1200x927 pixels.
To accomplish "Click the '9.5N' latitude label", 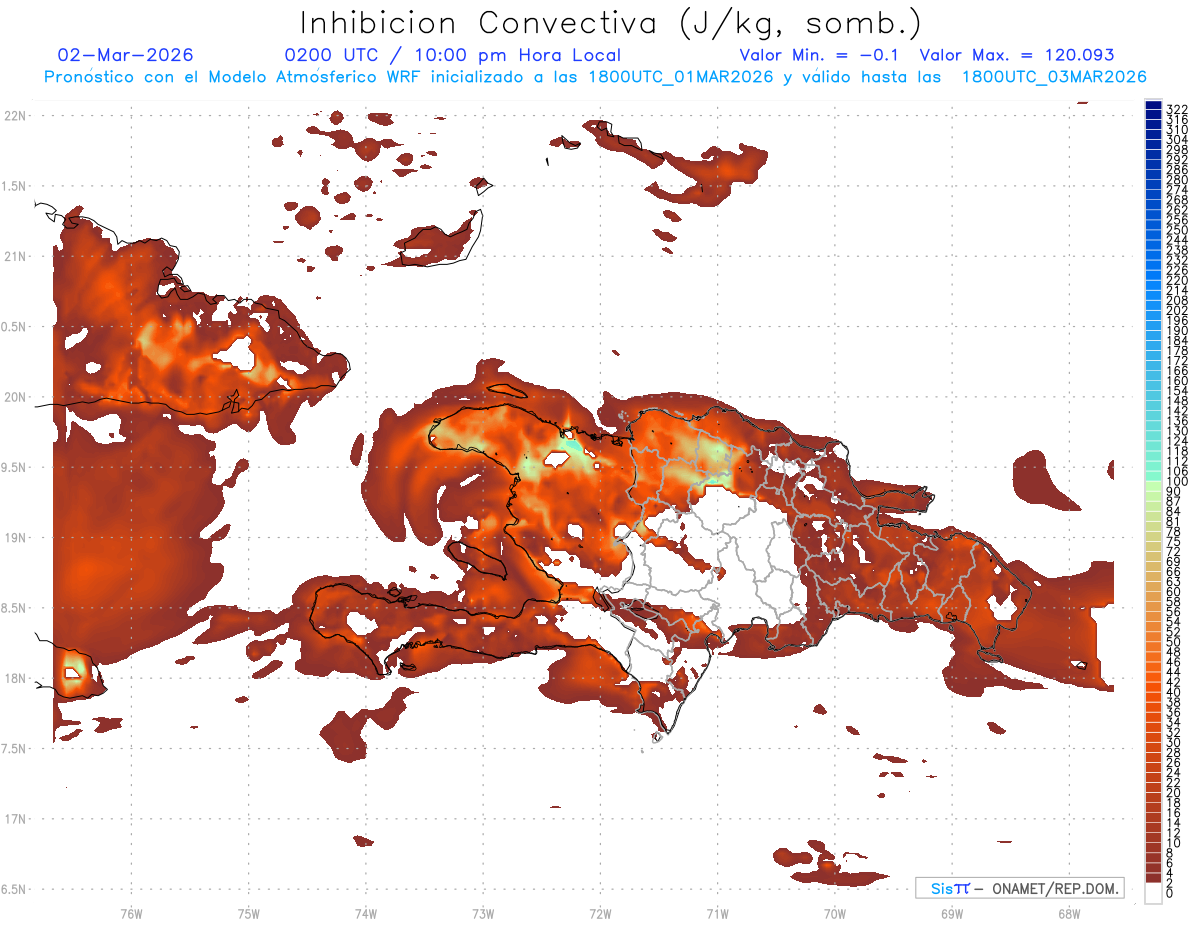I will 15,467.
